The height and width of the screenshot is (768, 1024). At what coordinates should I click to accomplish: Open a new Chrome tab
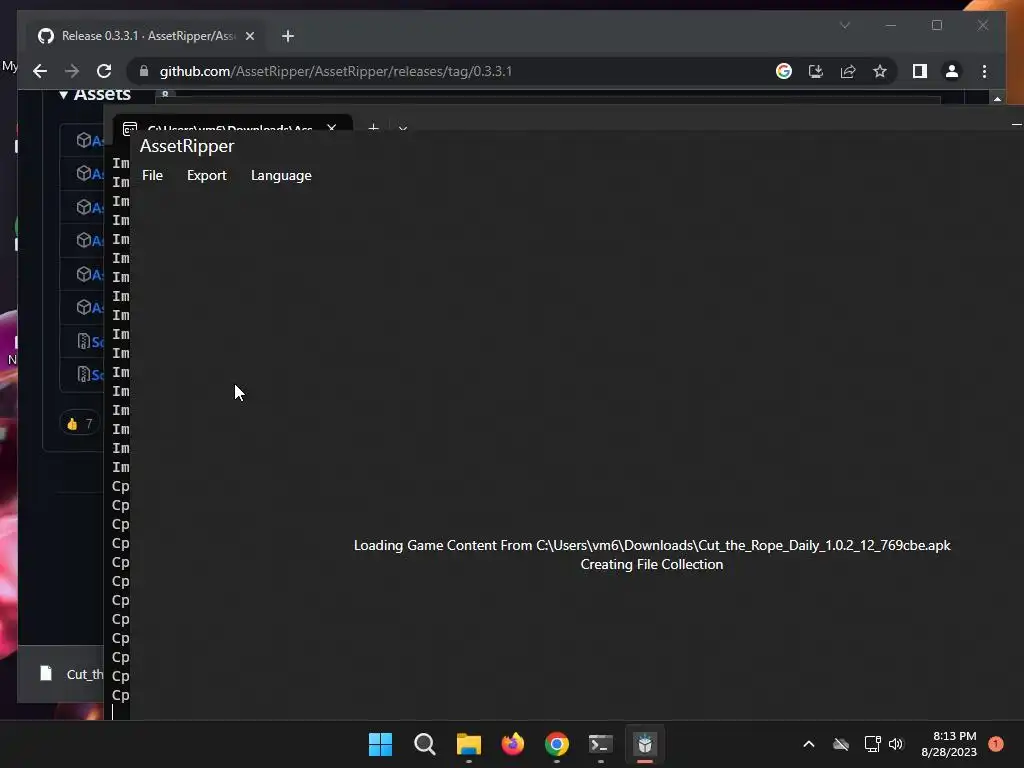pos(288,36)
